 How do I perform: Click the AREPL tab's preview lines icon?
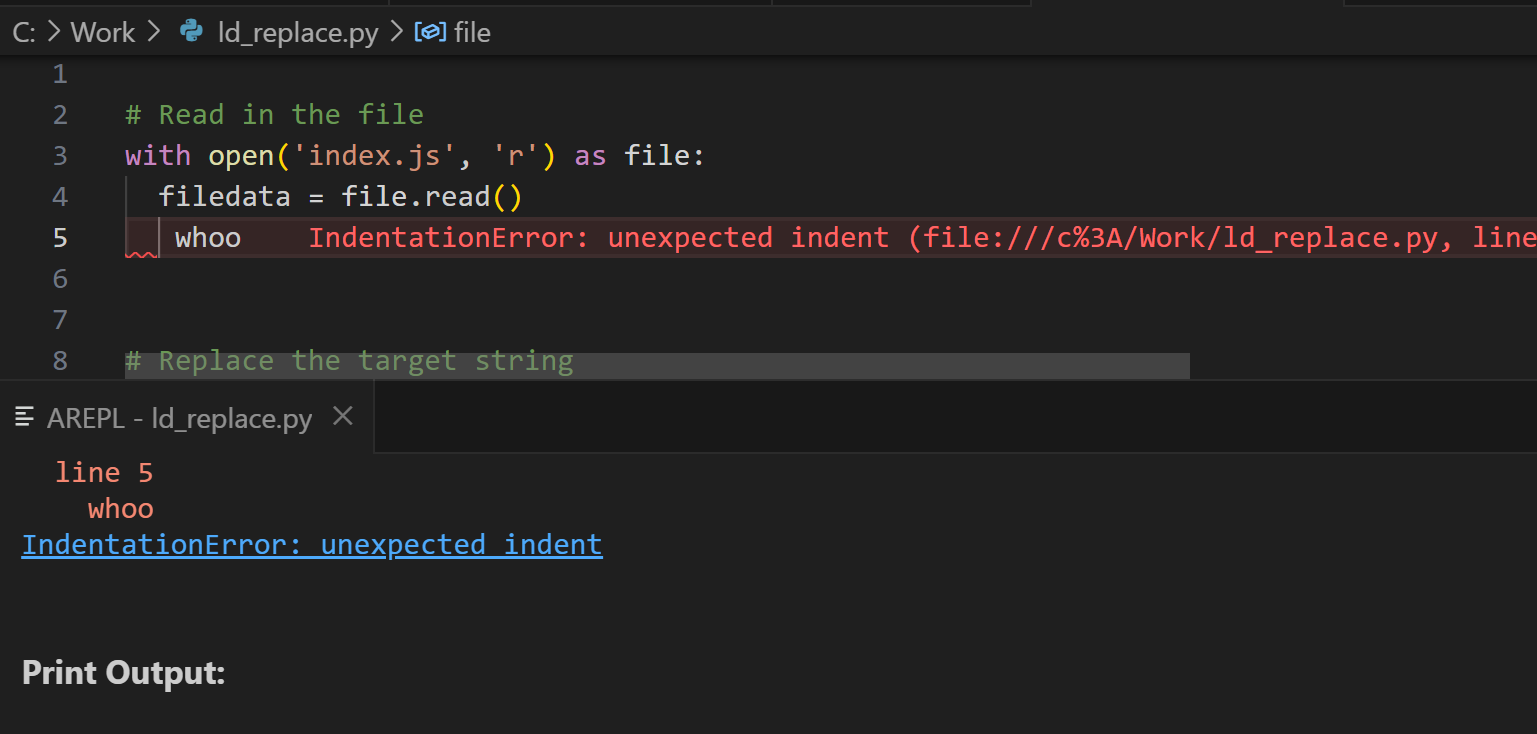pos(25,418)
